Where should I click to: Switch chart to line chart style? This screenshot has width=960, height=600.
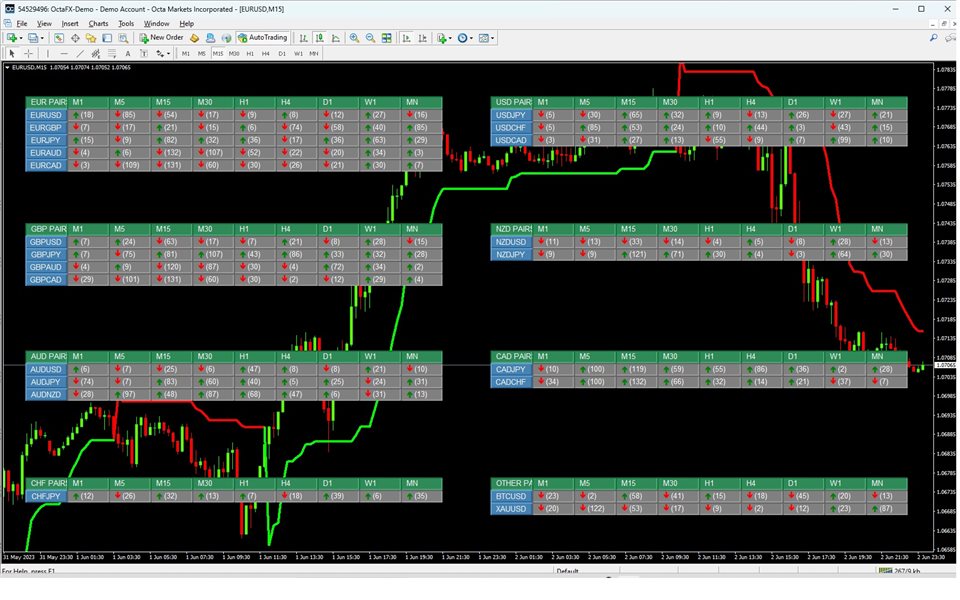click(336, 38)
